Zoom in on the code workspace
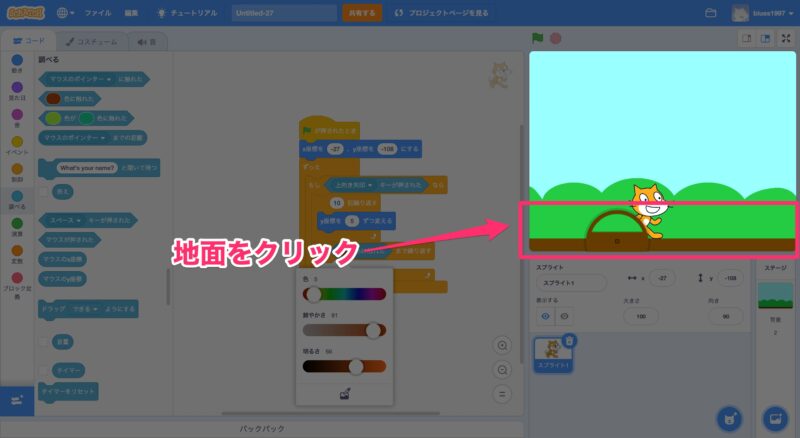The width and height of the screenshot is (800, 438). tap(503, 345)
